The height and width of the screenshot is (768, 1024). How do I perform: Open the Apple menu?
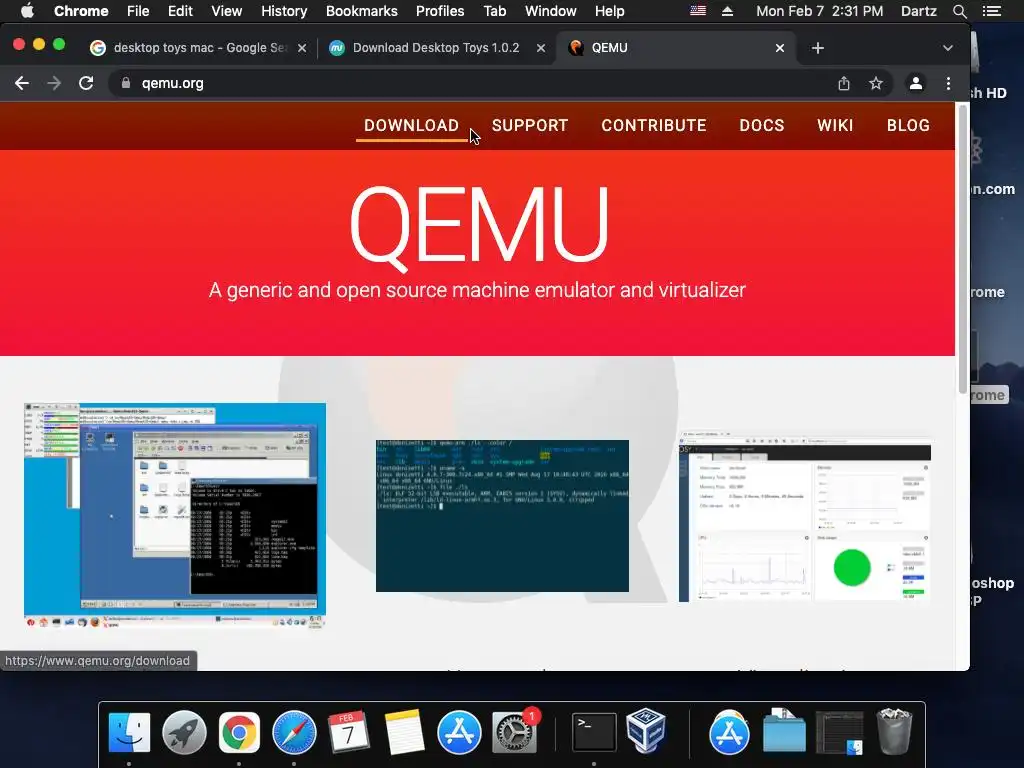pos(27,11)
